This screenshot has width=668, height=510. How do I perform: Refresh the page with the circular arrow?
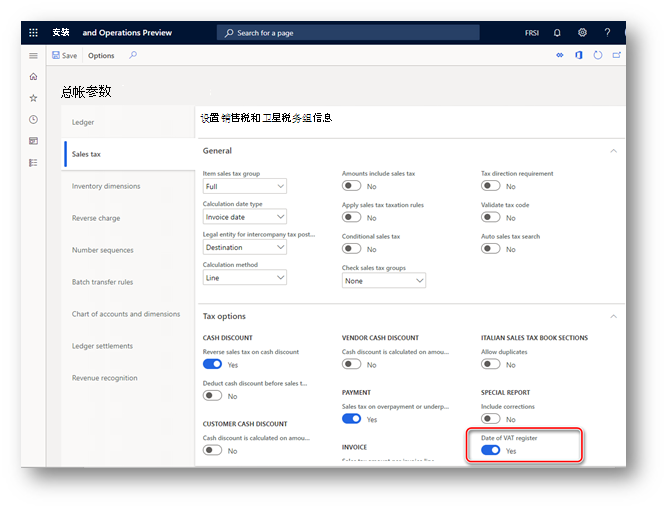(x=598, y=55)
